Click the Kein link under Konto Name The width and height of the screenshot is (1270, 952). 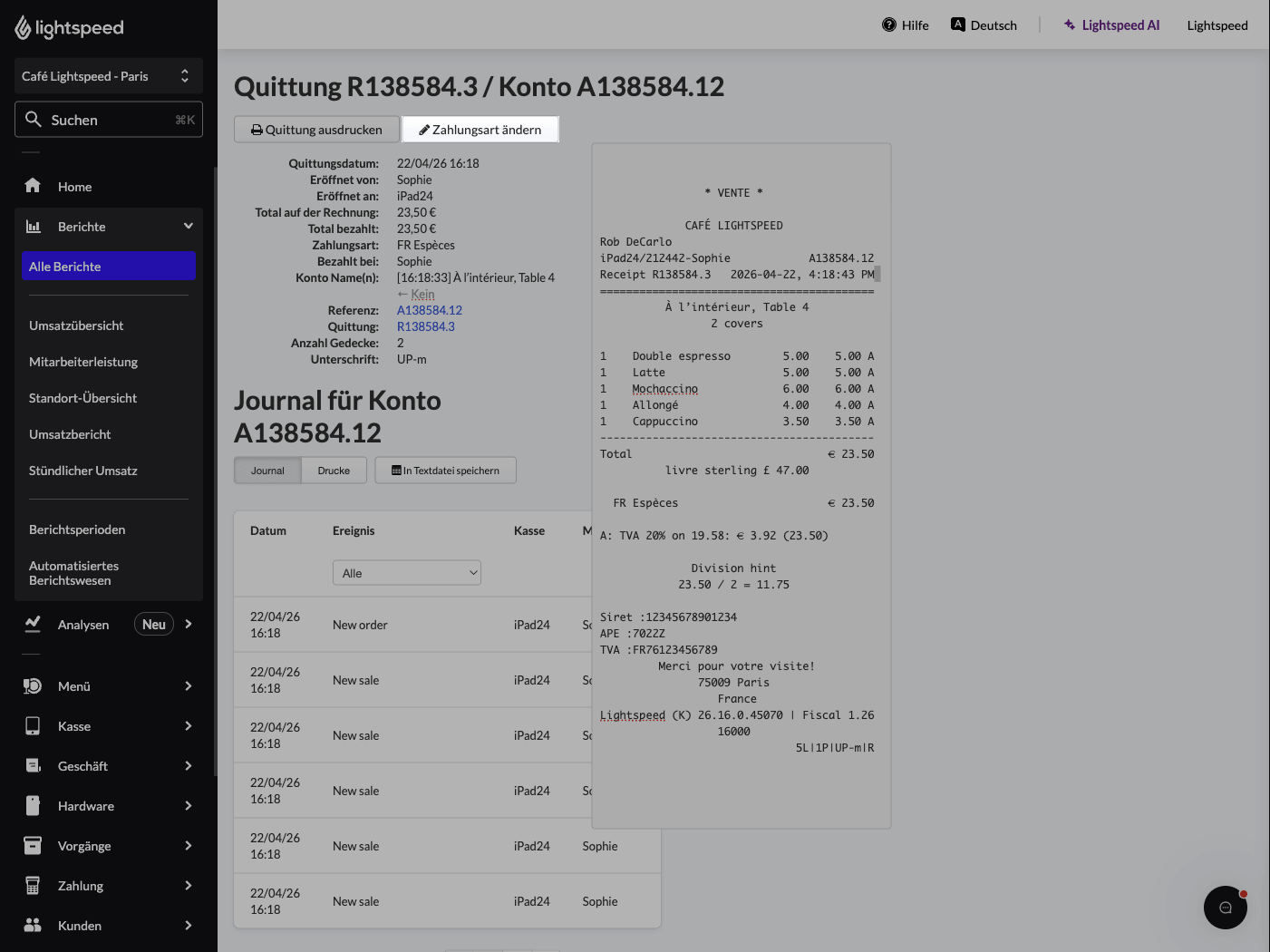pyautogui.click(x=422, y=294)
